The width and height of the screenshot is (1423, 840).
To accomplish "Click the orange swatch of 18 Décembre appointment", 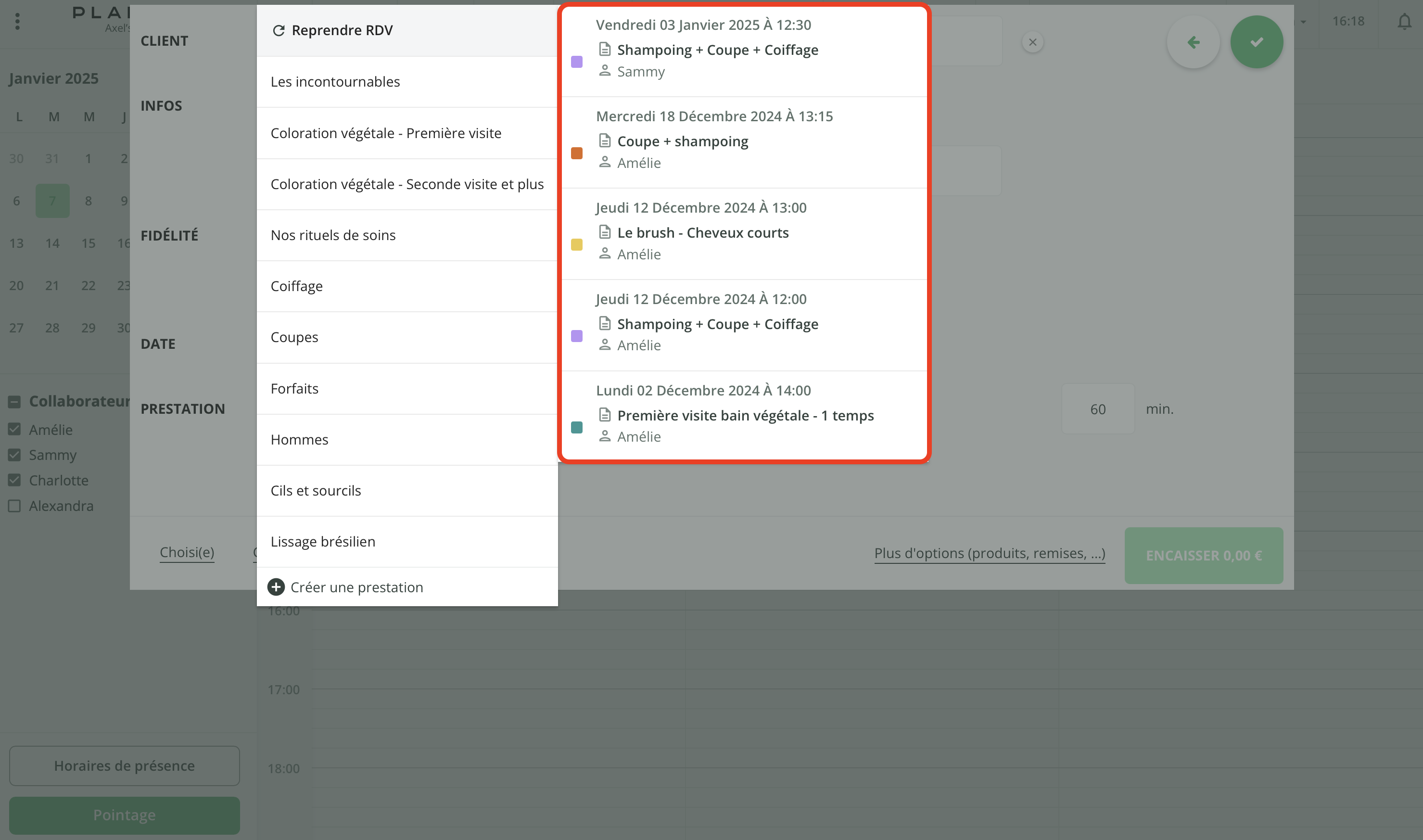I will point(577,153).
